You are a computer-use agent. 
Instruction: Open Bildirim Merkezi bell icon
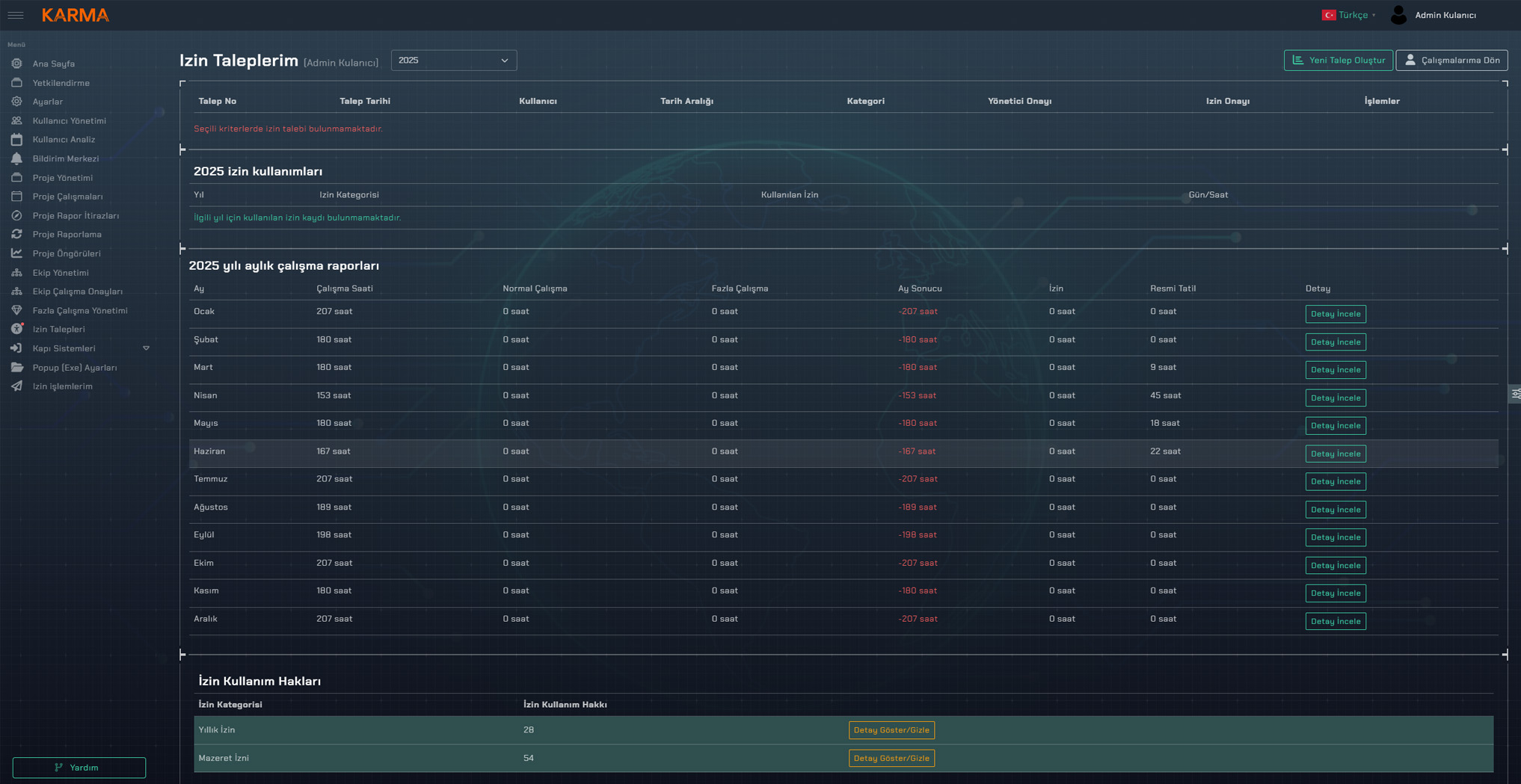click(16, 158)
